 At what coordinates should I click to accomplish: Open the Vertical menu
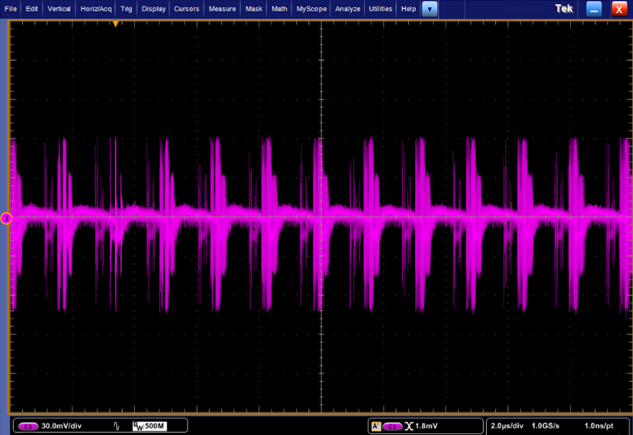pos(60,8)
